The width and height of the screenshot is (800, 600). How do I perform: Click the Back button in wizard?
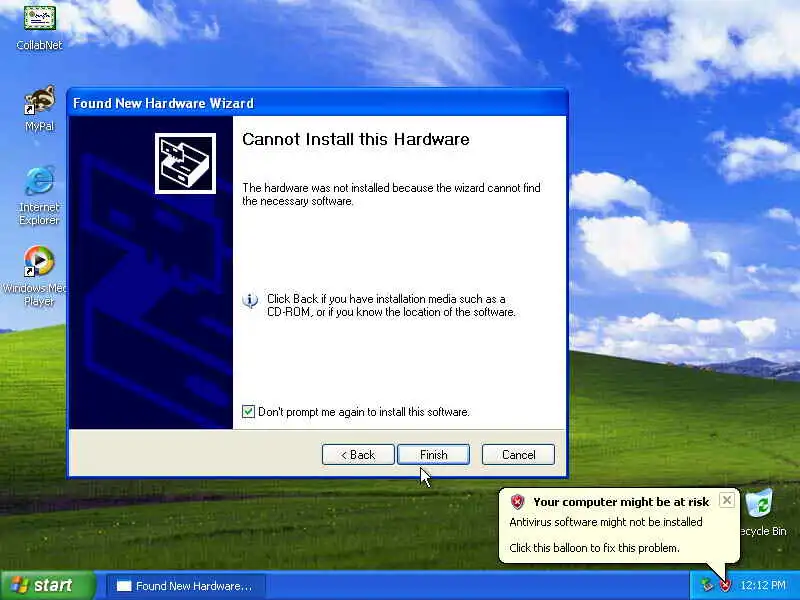[x=358, y=455]
